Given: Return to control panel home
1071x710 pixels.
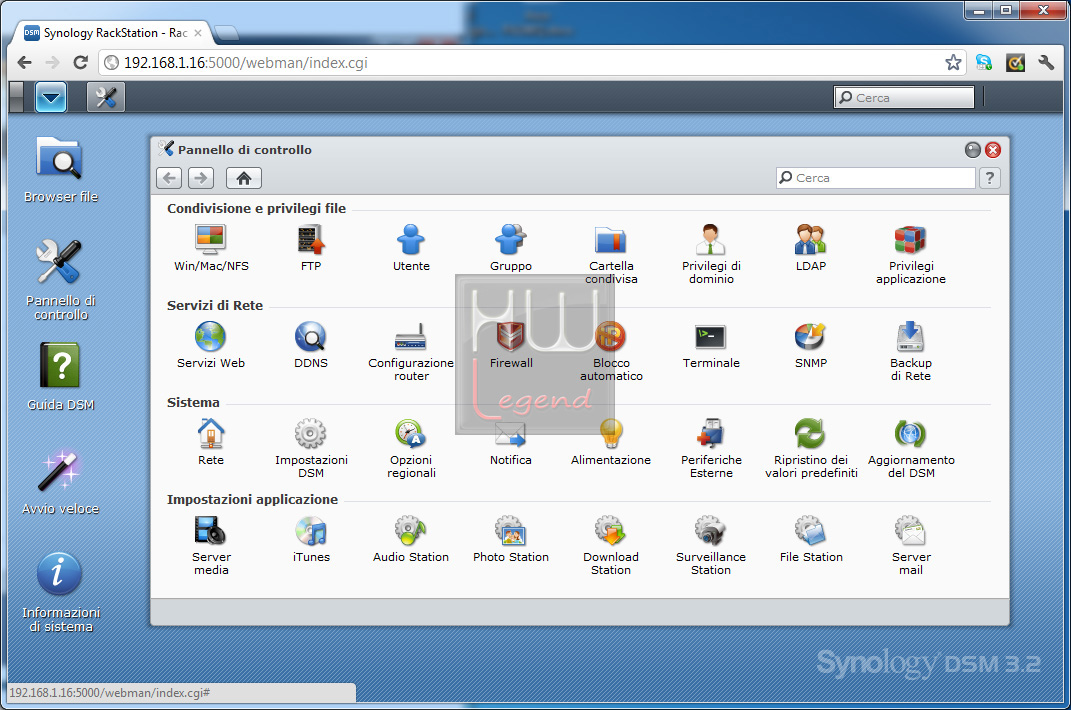Looking at the screenshot, I should pyautogui.click(x=244, y=178).
